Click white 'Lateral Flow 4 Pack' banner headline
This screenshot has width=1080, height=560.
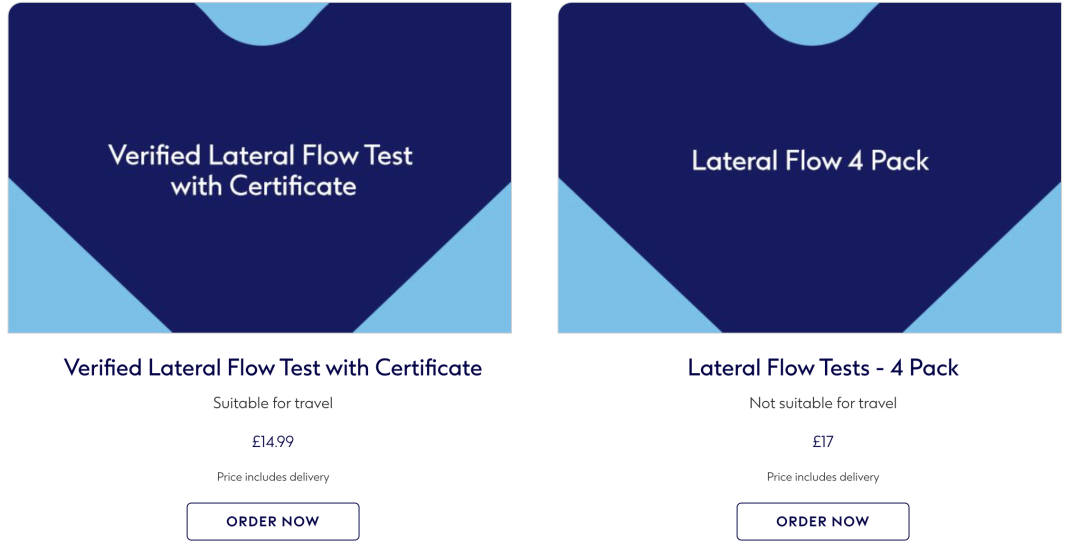pos(811,160)
